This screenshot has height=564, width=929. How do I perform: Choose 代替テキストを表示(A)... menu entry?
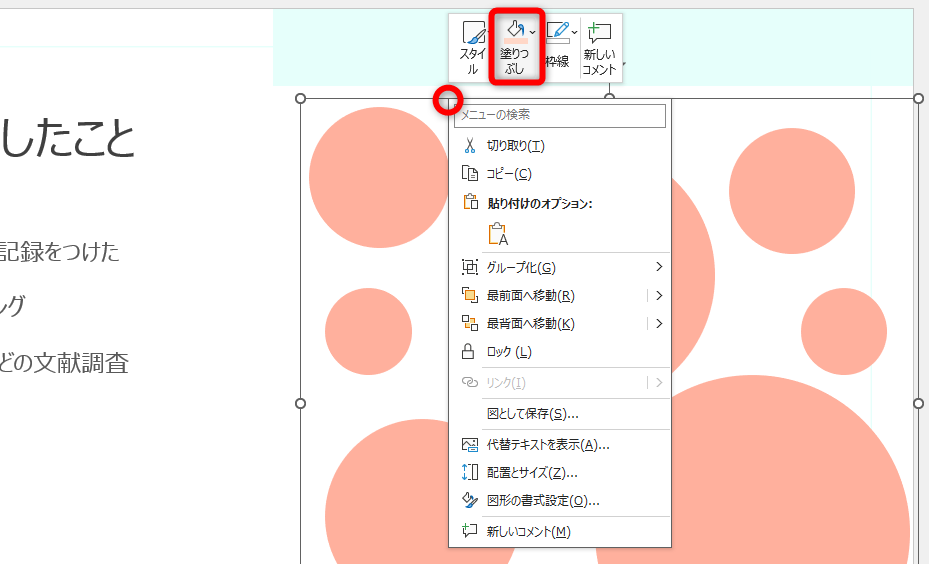coord(560,445)
